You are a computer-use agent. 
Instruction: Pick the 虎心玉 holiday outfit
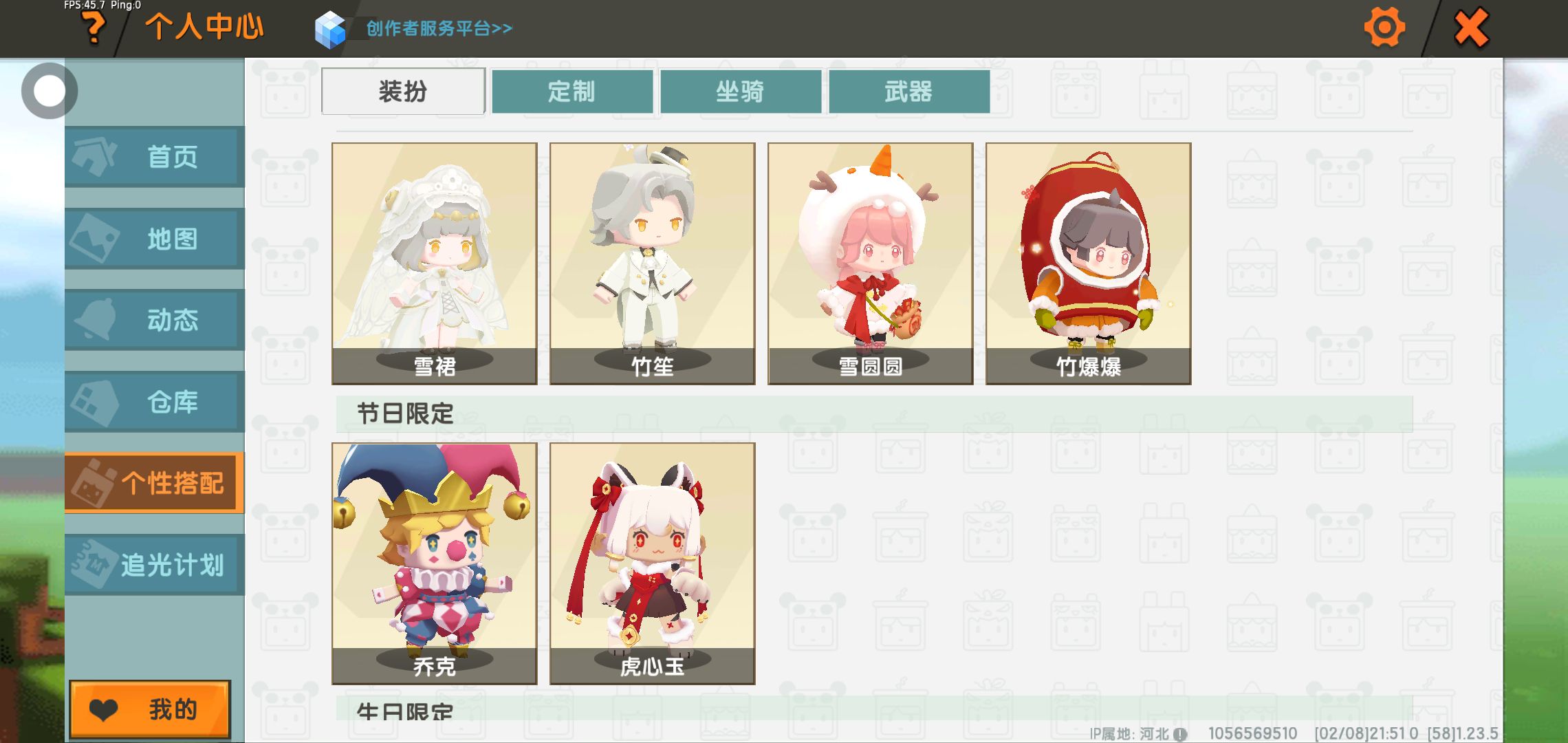point(653,563)
